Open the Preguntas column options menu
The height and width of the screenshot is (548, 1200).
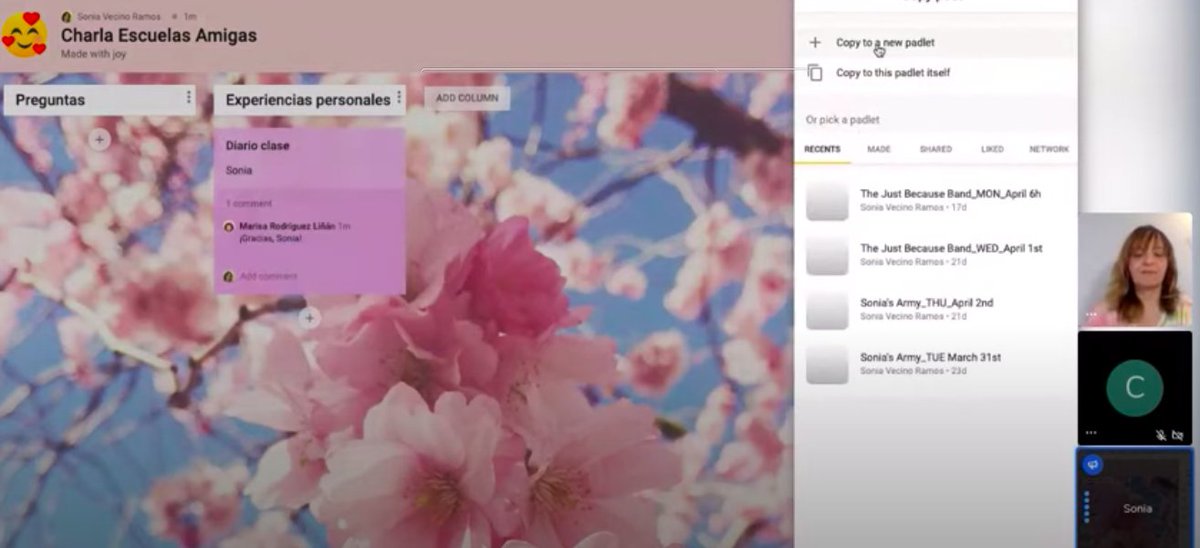click(189, 98)
